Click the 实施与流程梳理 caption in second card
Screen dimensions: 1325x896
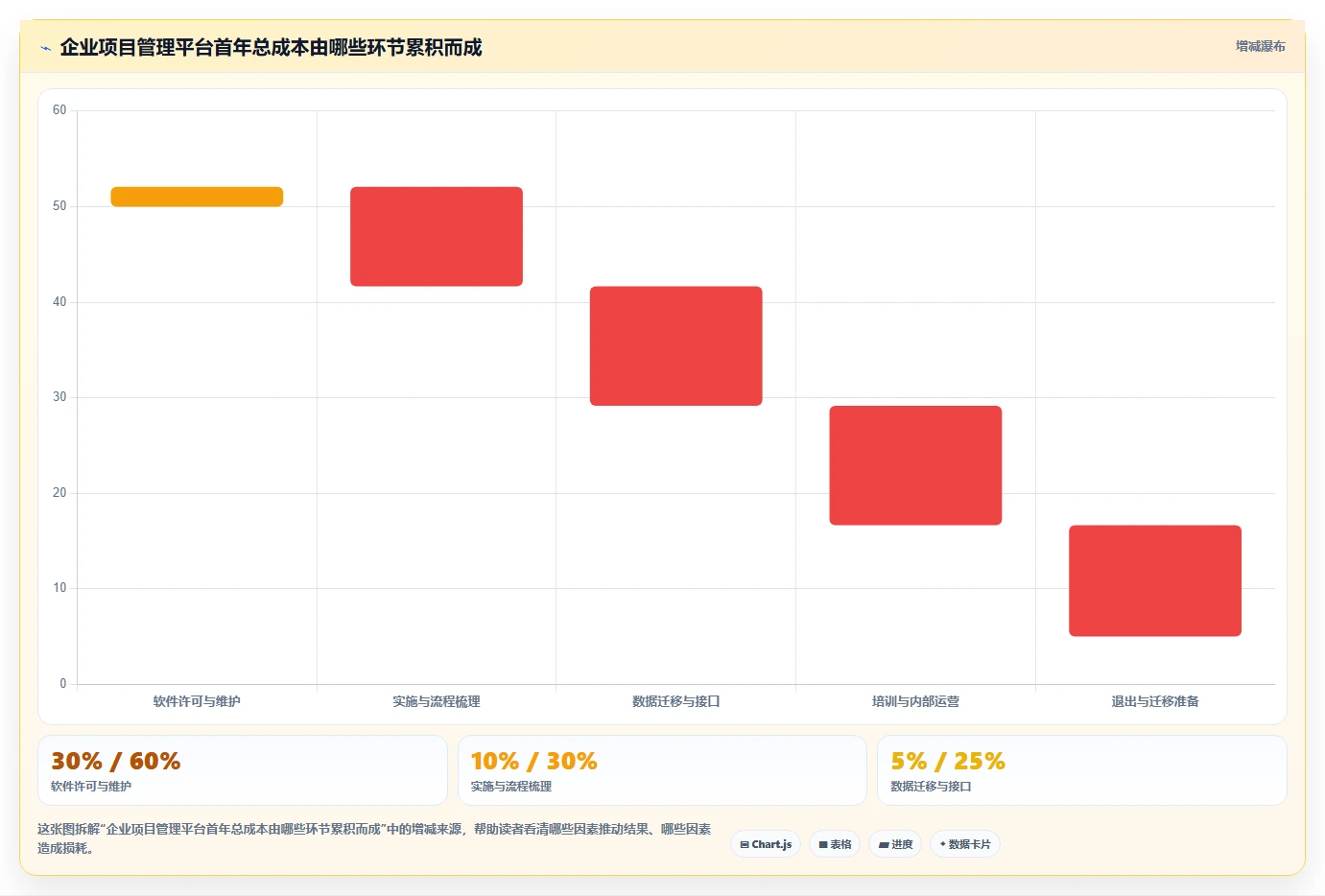pyautogui.click(x=511, y=786)
